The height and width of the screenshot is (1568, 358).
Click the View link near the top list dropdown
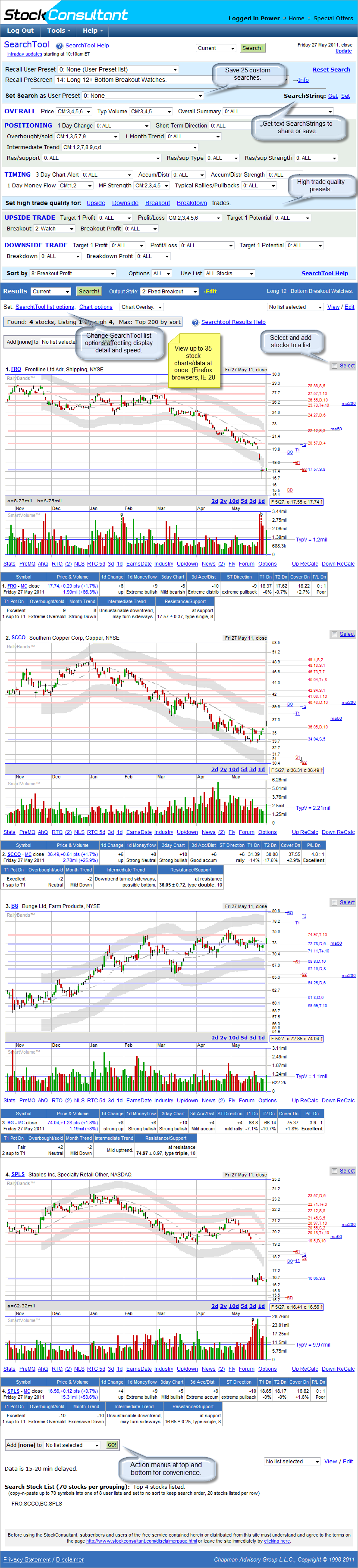click(x=333, y=308)
